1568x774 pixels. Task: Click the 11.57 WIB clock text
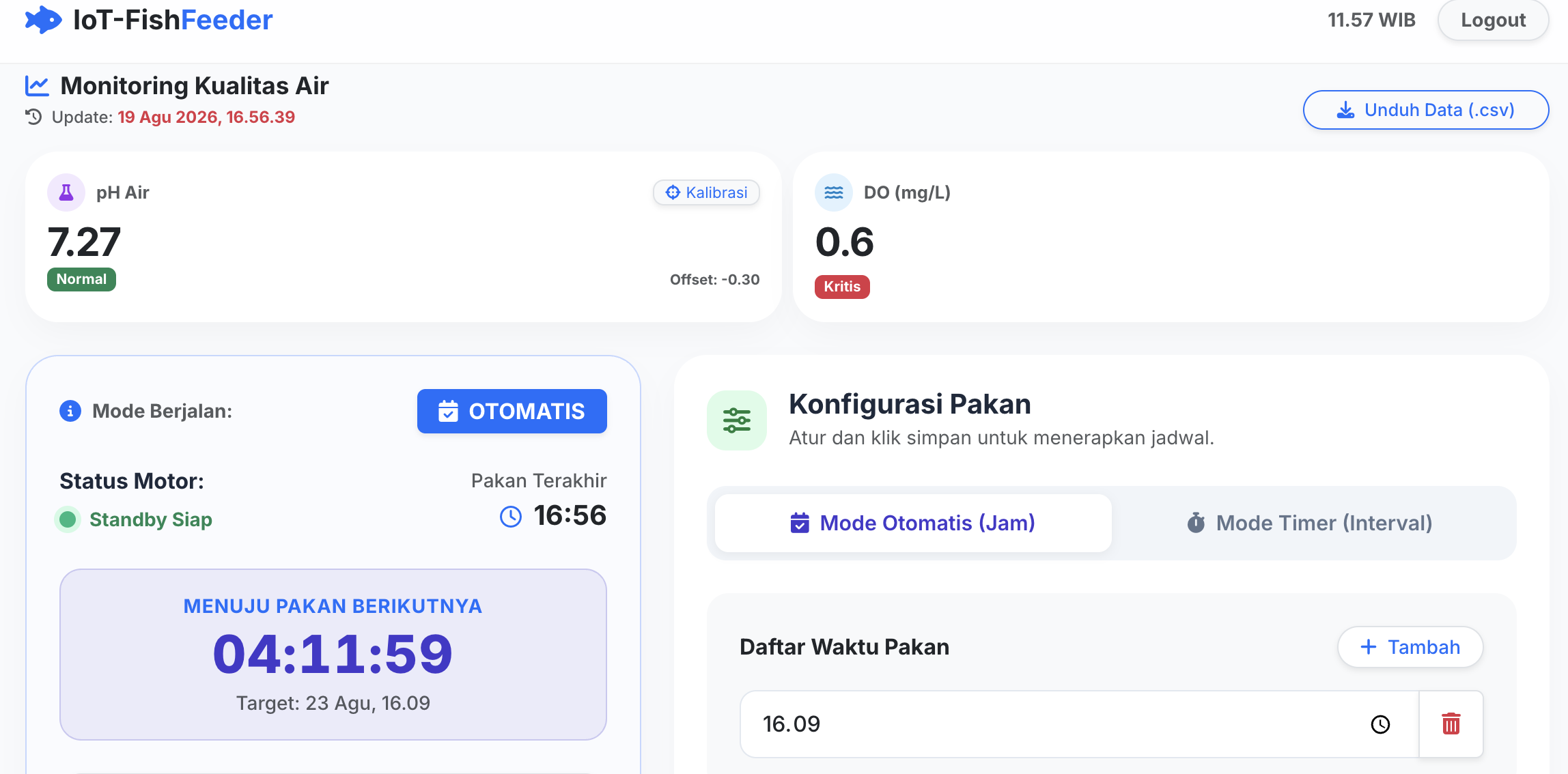1372,20
